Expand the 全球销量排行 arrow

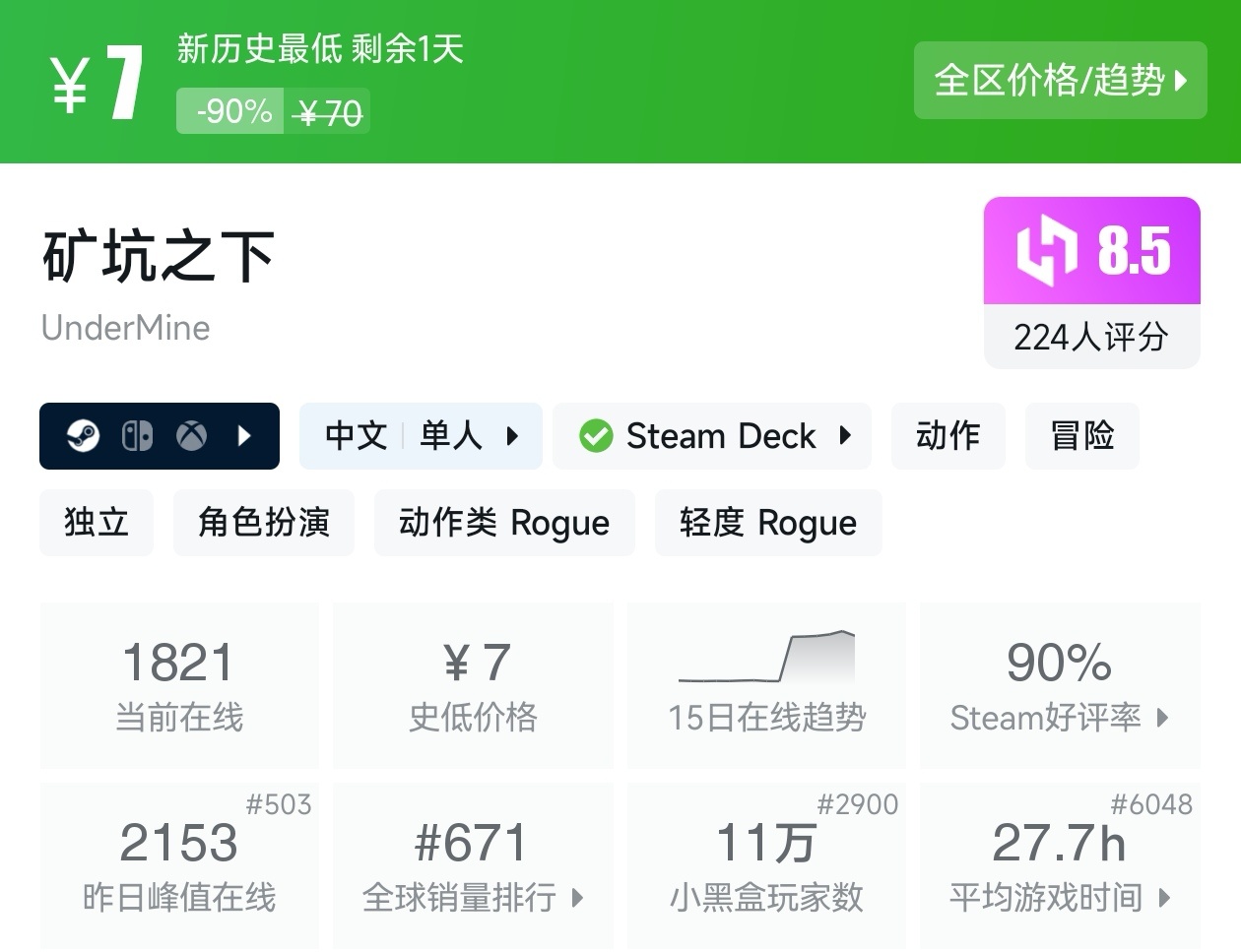pyautogui.click(x=577, y=897)
